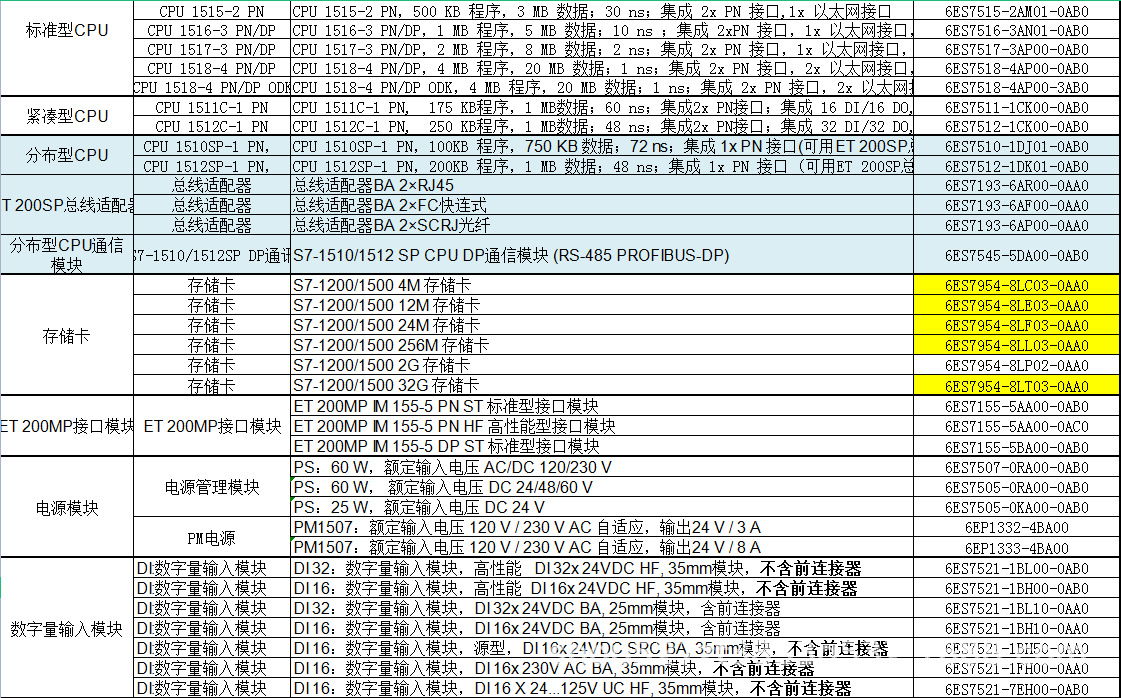1121x698 pixels.
Task: Click order number 6ES7521-1BH00-0AB0
Action: 1017,589
